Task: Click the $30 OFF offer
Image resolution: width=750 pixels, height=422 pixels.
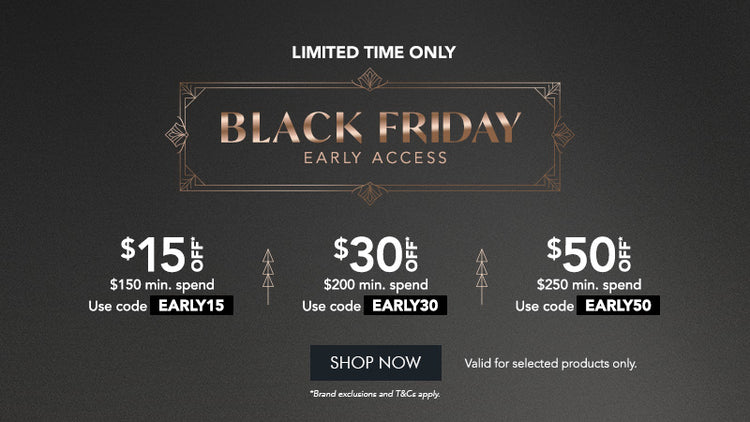Action: click(x=376, y=255)
